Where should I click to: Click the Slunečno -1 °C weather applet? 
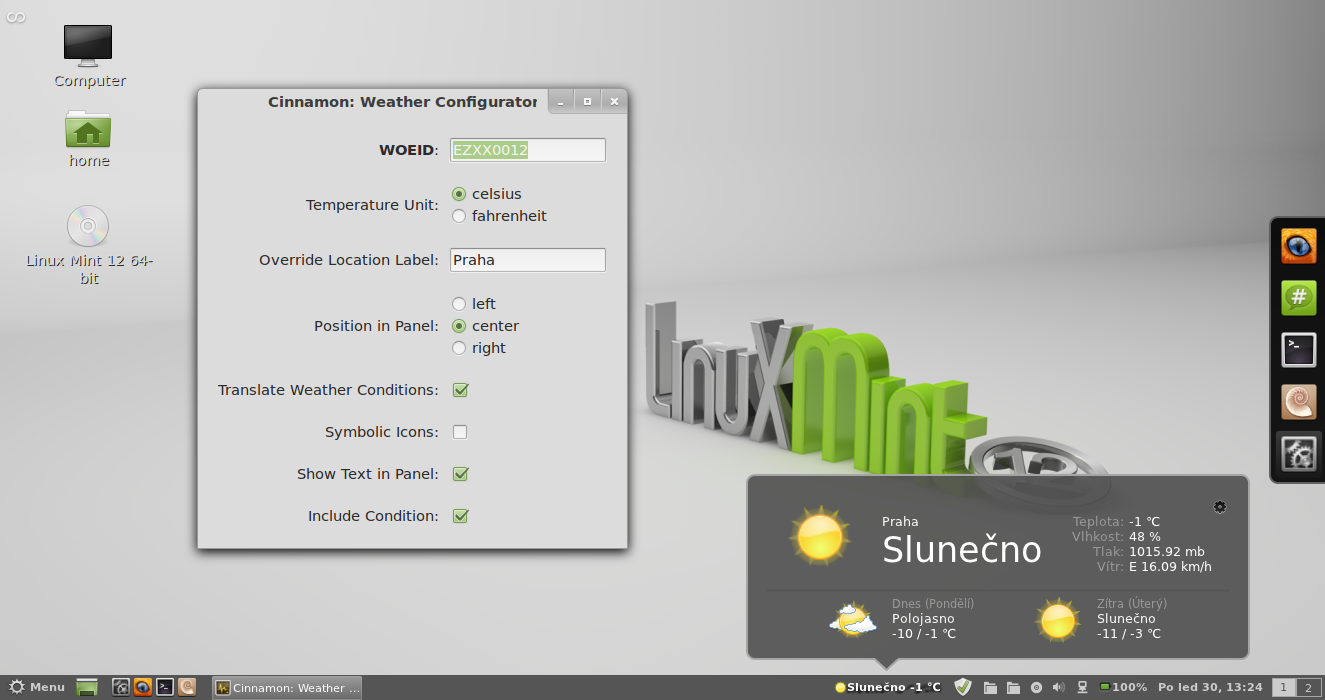(888, 687)
